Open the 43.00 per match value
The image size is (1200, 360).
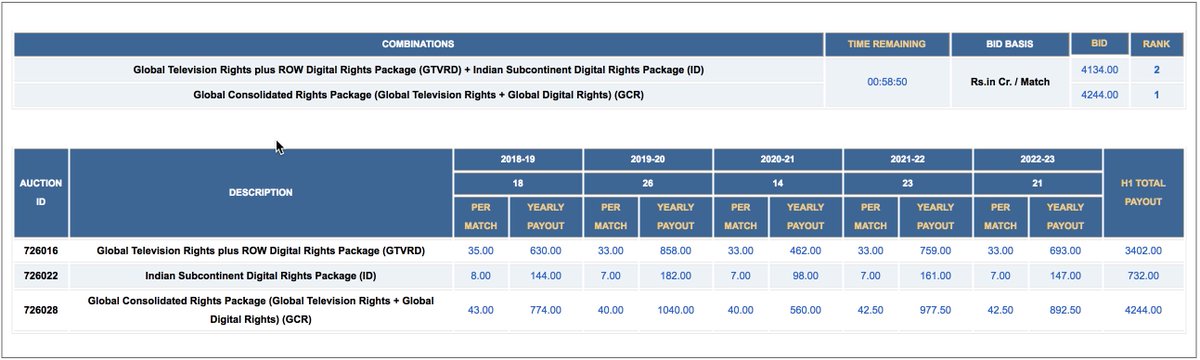[481, 310]
